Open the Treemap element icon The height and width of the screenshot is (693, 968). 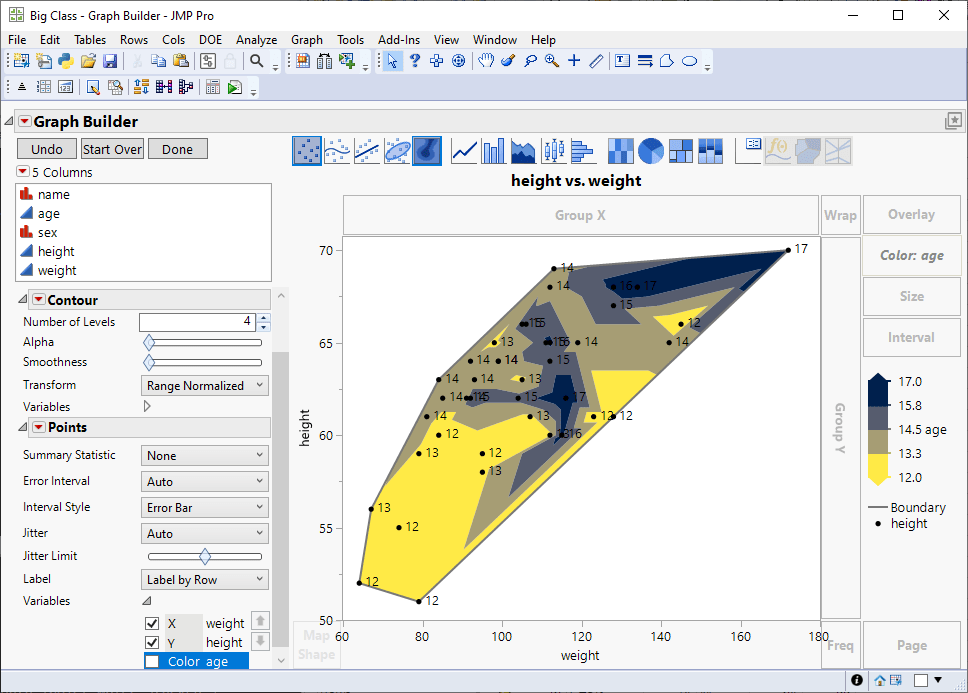click(x=681, y=150)
